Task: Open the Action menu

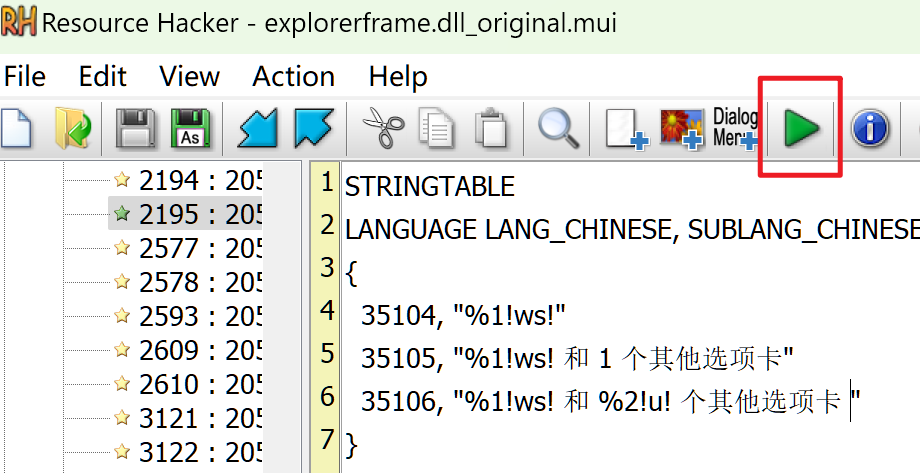Action: [293, 77]
